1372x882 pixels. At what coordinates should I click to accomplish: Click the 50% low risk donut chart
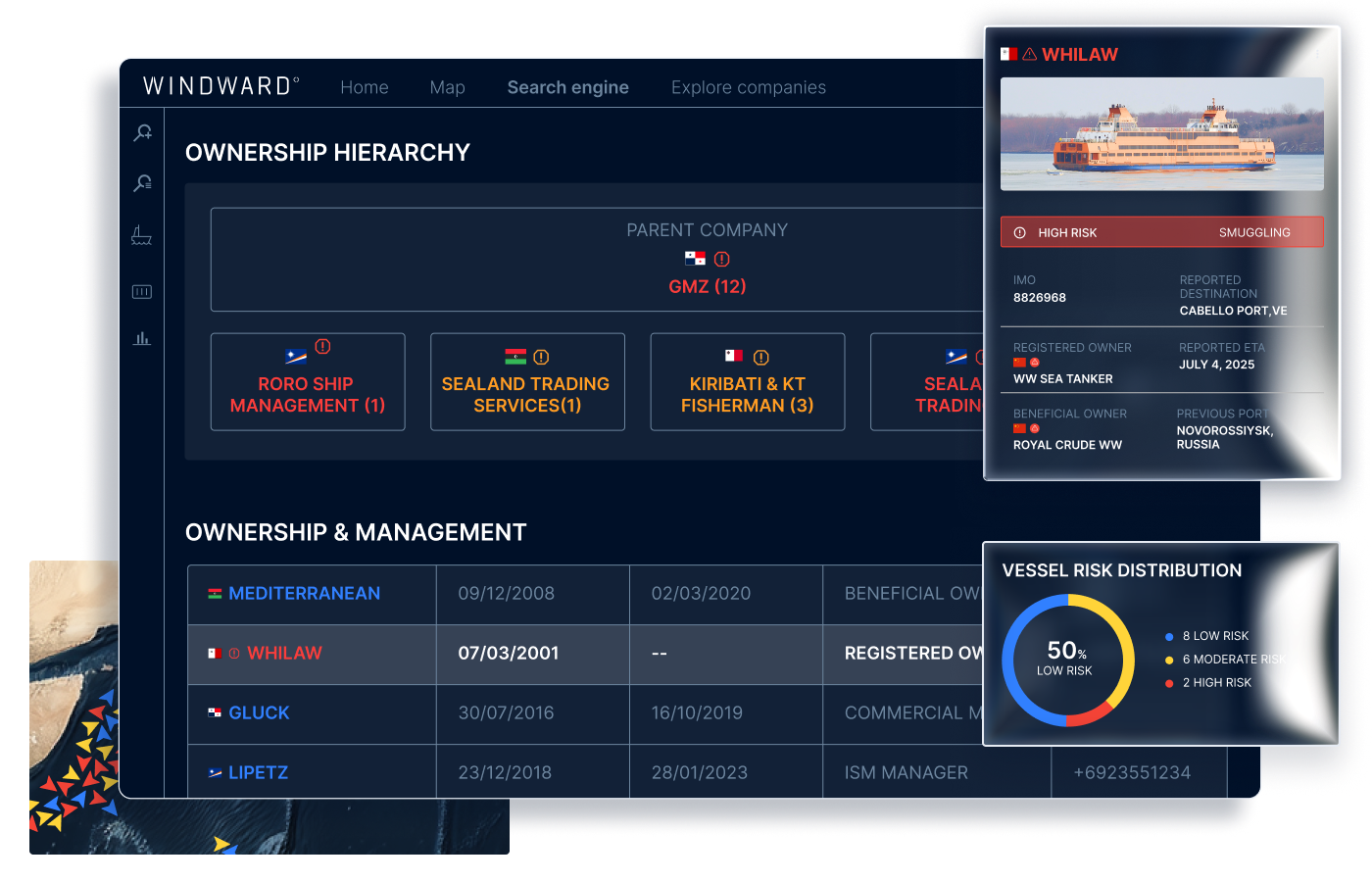click(1067, 660)
